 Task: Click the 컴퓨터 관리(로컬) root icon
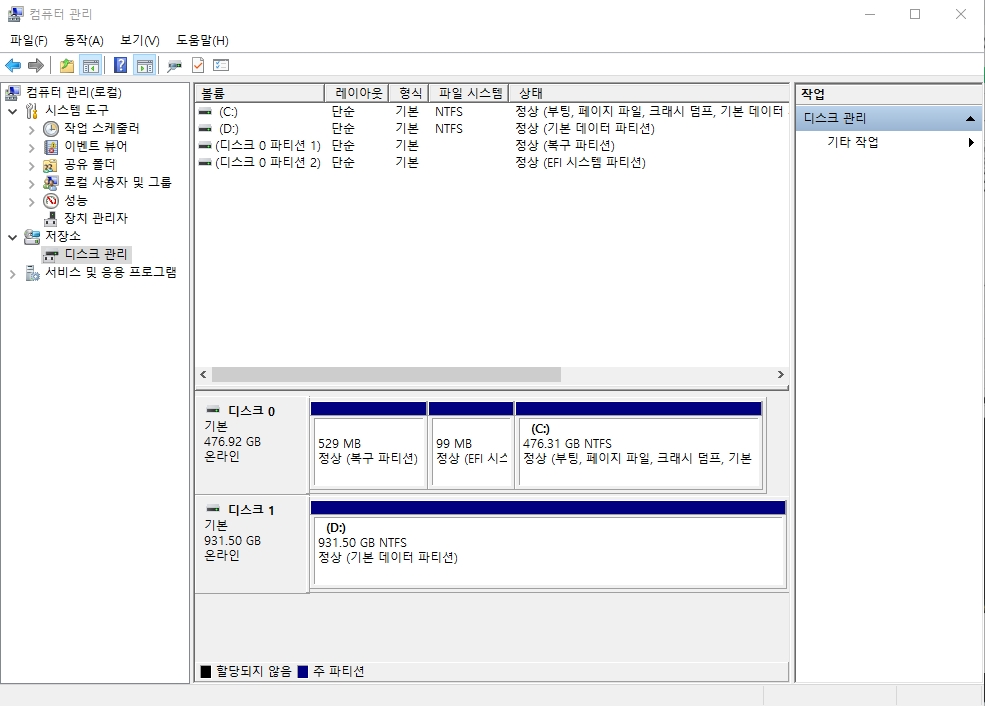point(13,93)
